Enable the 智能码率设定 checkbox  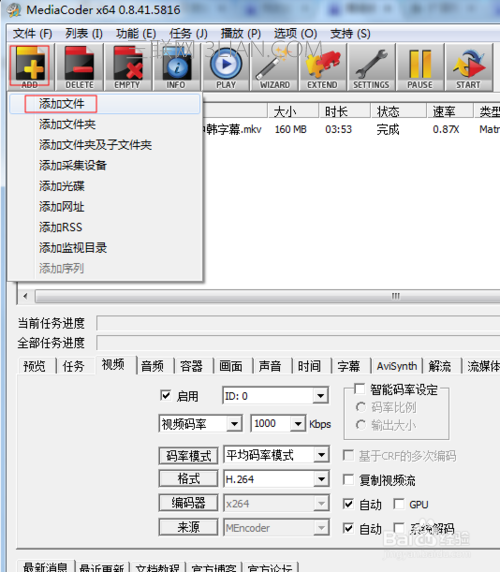point(360,389)
